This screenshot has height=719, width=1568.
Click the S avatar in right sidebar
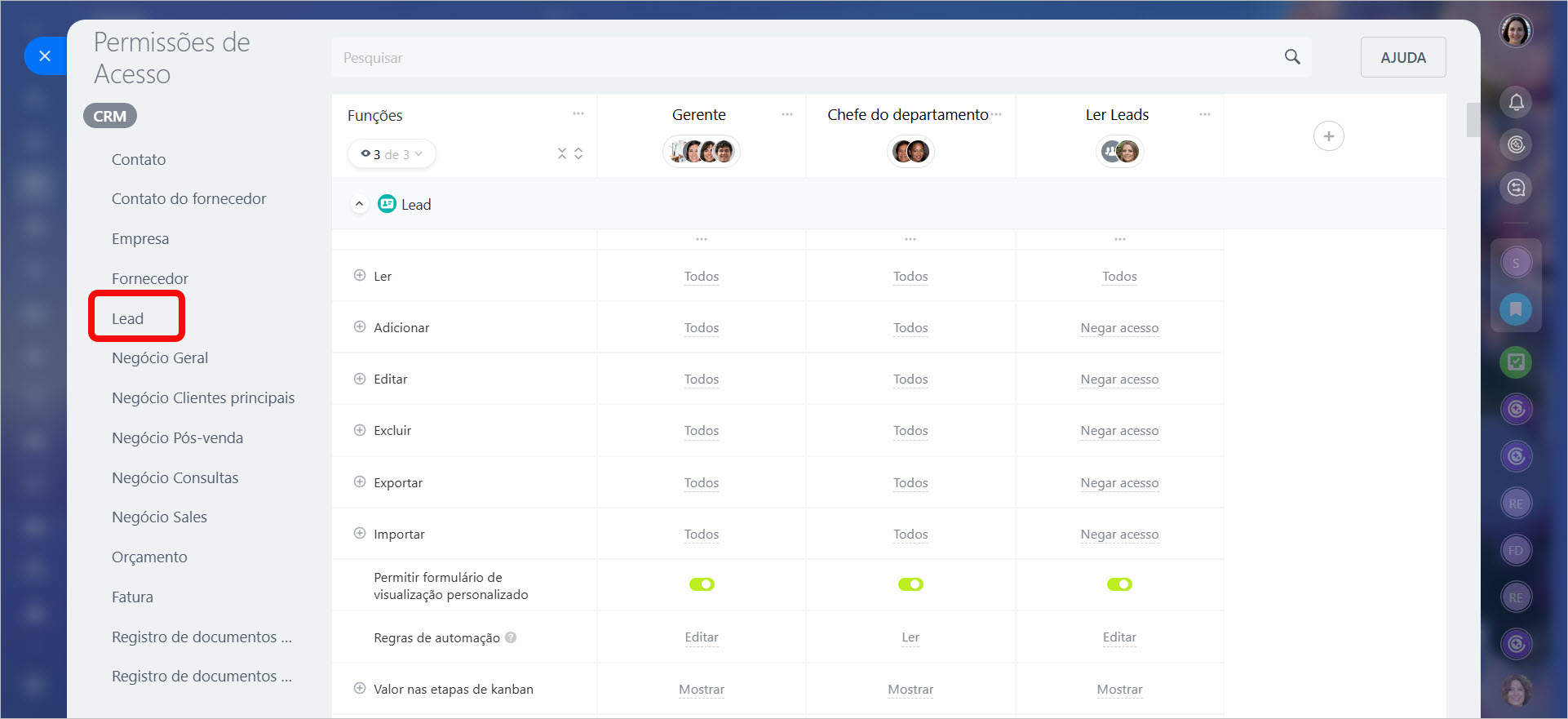click(1516, 263)
